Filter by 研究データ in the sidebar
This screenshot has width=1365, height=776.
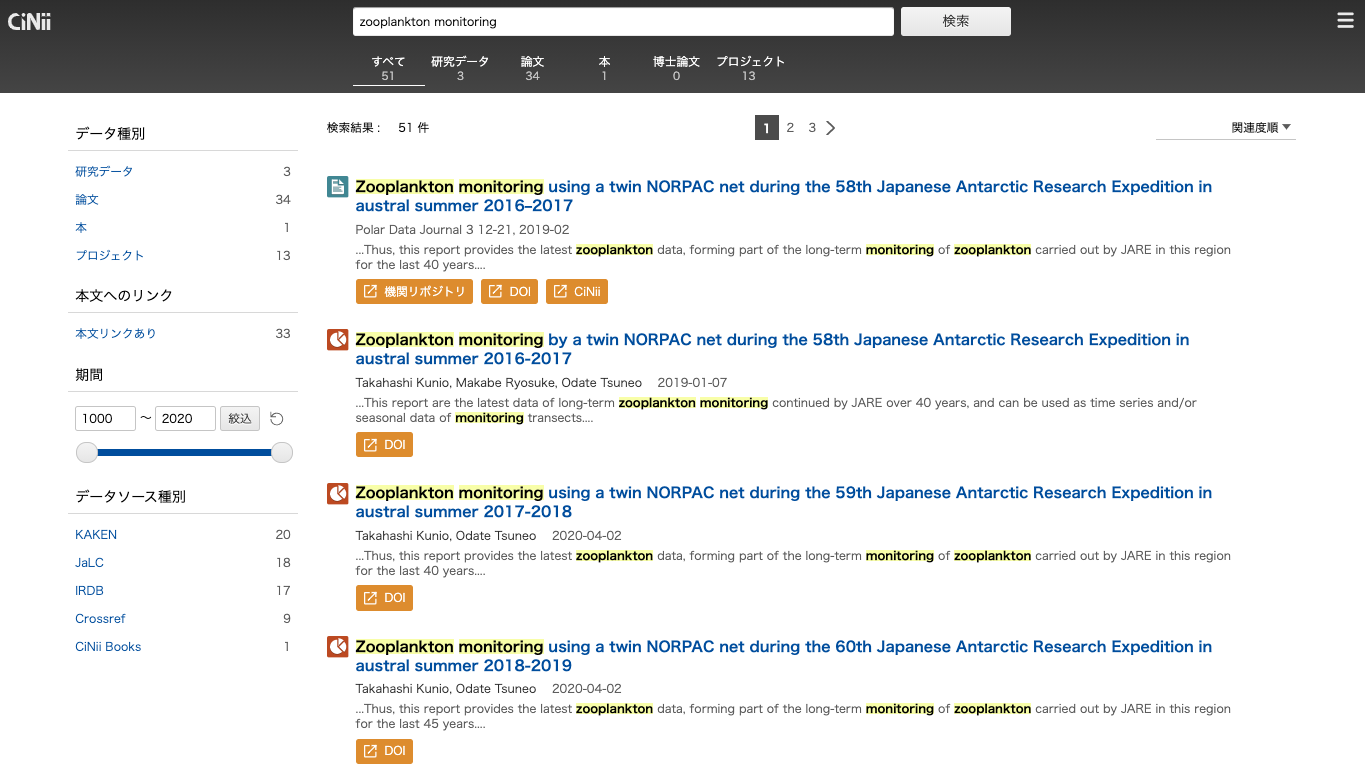click(104, 172)
